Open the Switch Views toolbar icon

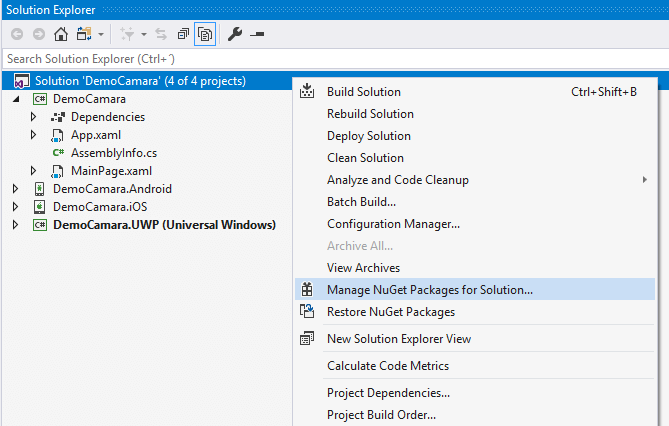tap(84, 34)
